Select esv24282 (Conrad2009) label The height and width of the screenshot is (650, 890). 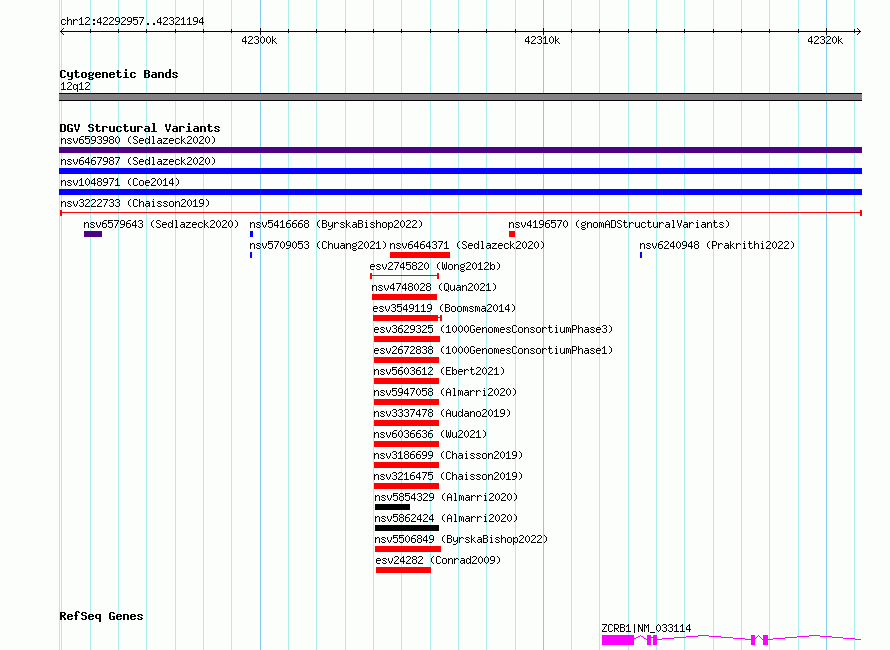tap(438, 560)
